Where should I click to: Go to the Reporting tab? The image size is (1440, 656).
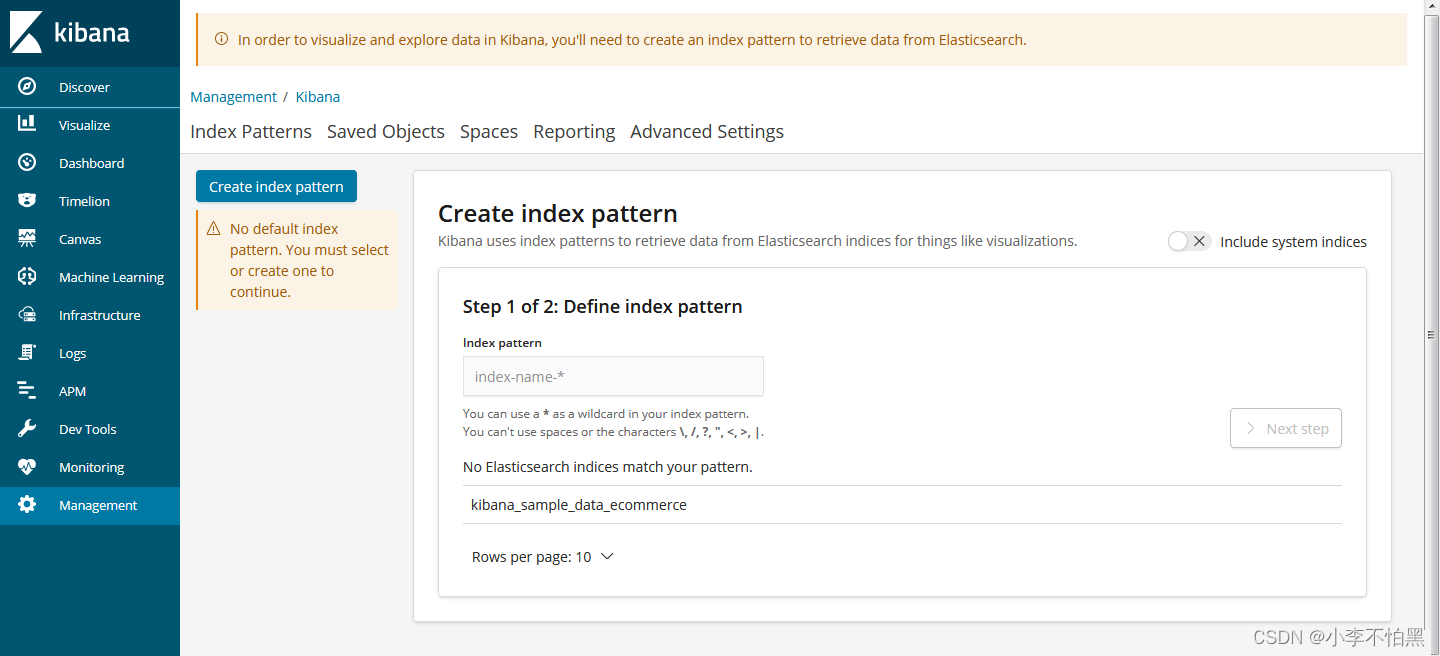(574, 131)
